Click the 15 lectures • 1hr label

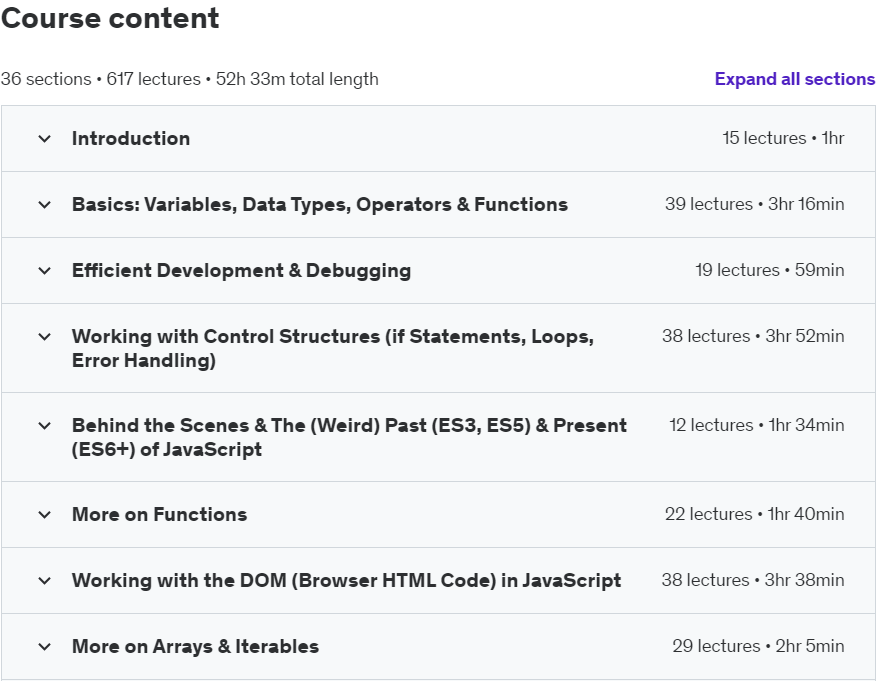783,139
